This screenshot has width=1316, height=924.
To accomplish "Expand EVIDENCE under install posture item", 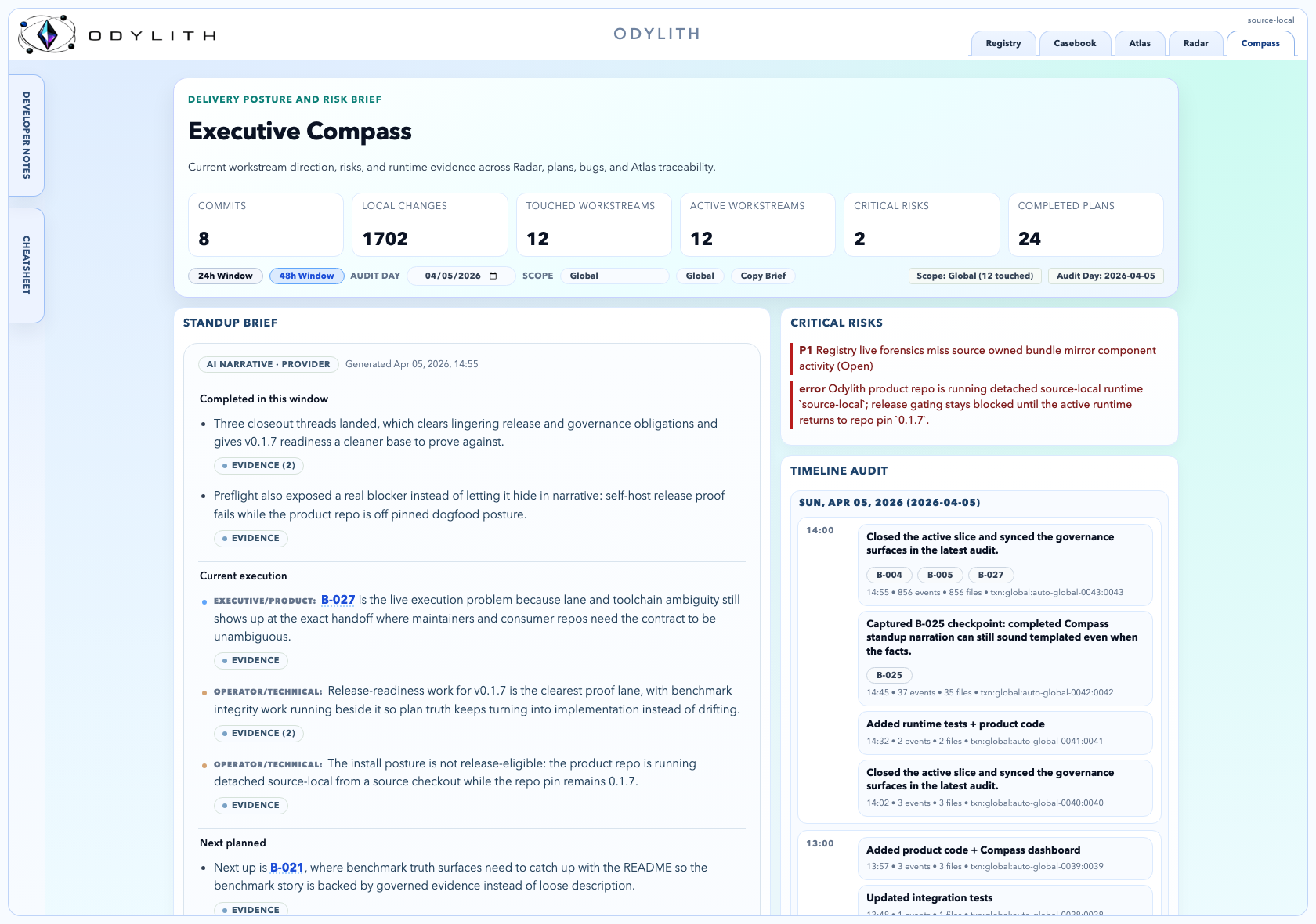I will coord(251,805).
